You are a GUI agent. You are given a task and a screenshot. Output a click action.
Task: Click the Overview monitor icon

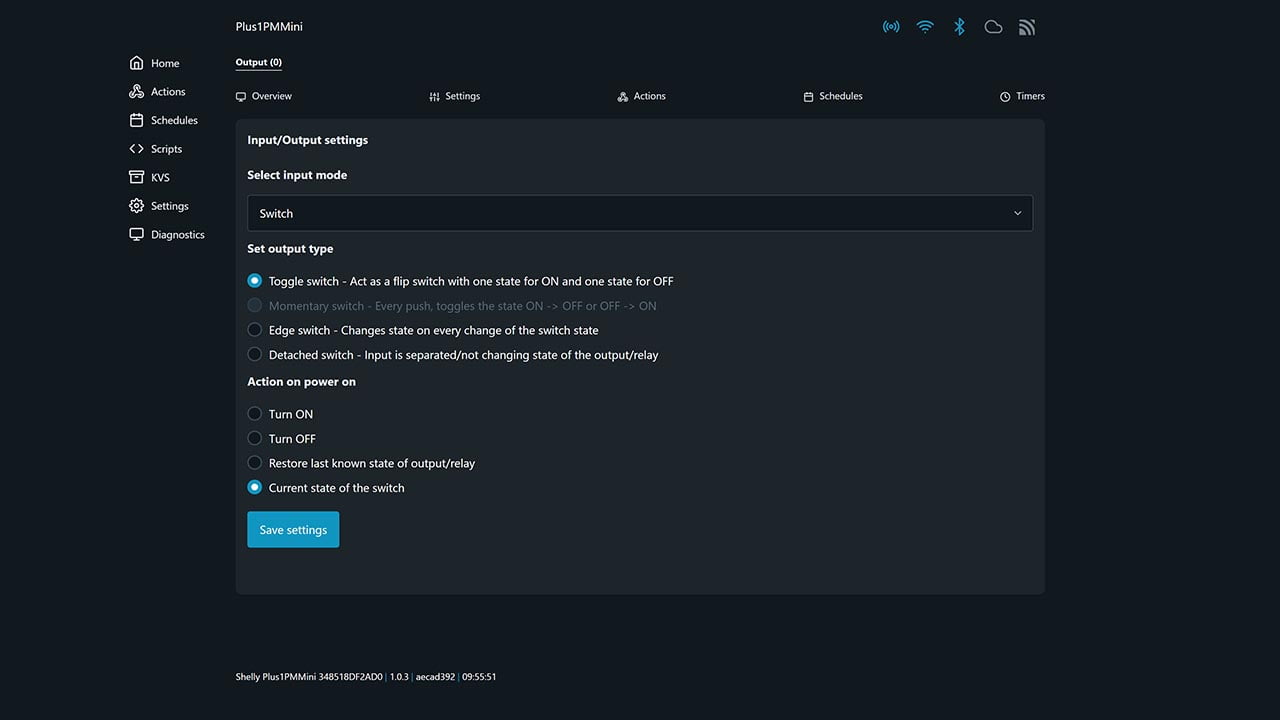point(241,97)
